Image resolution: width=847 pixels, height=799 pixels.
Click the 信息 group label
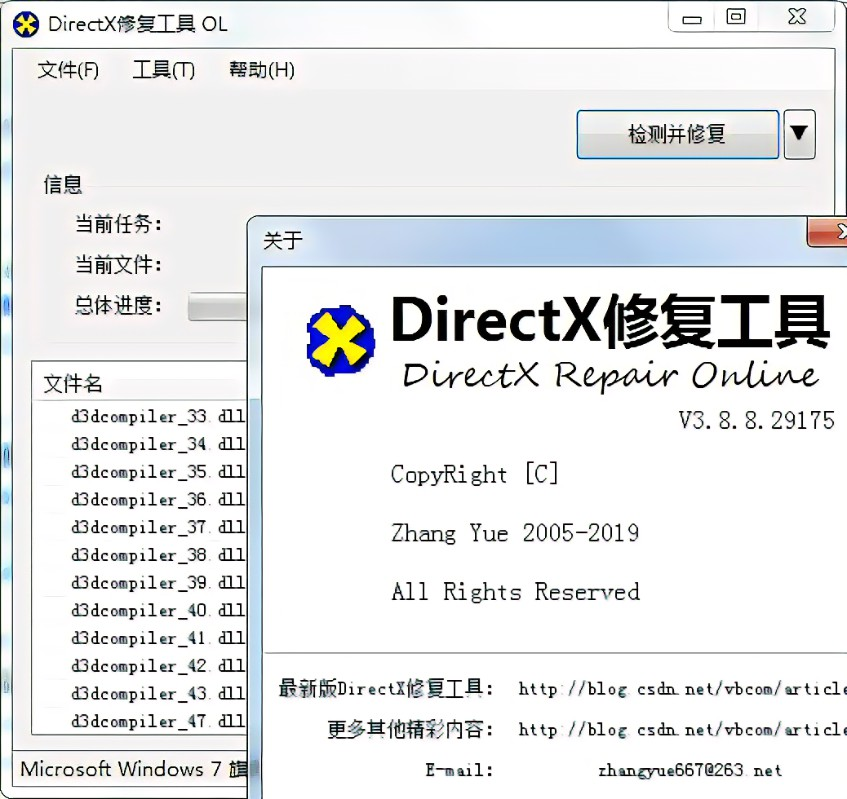63,185
